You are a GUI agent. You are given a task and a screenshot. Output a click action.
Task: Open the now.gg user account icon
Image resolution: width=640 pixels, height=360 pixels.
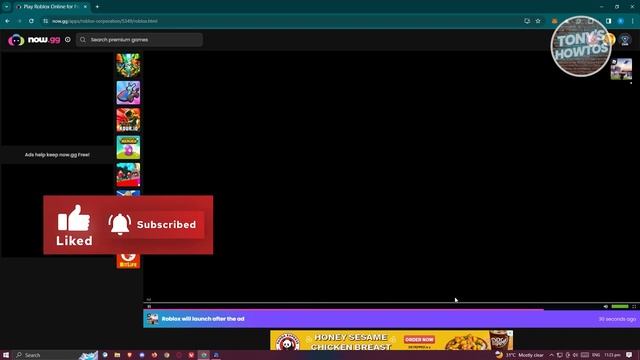point(624,40)
